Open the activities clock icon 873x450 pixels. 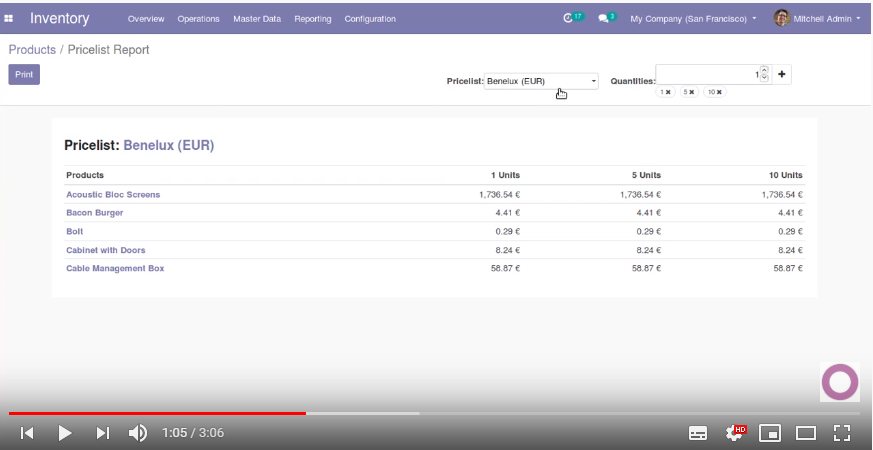(570, 18)
